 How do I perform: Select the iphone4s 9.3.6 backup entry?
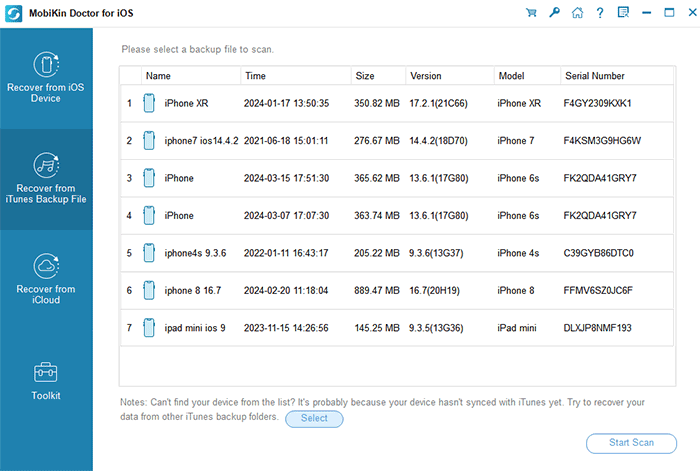[396, 253]
